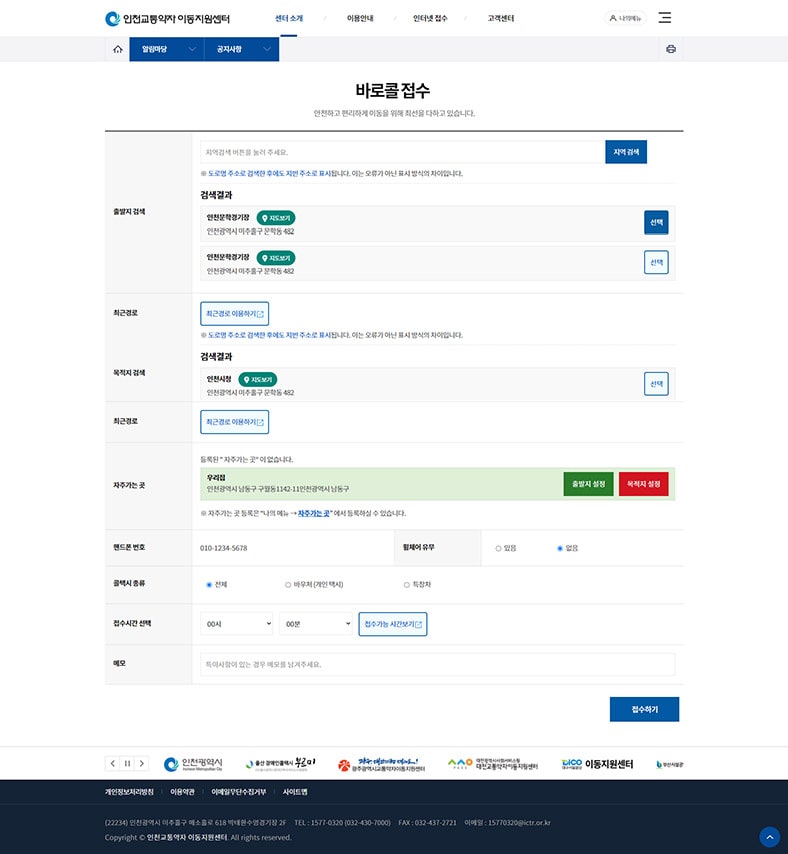
Task: Click the scroll-to-top arrow button
Action: [x=769, y=836]
